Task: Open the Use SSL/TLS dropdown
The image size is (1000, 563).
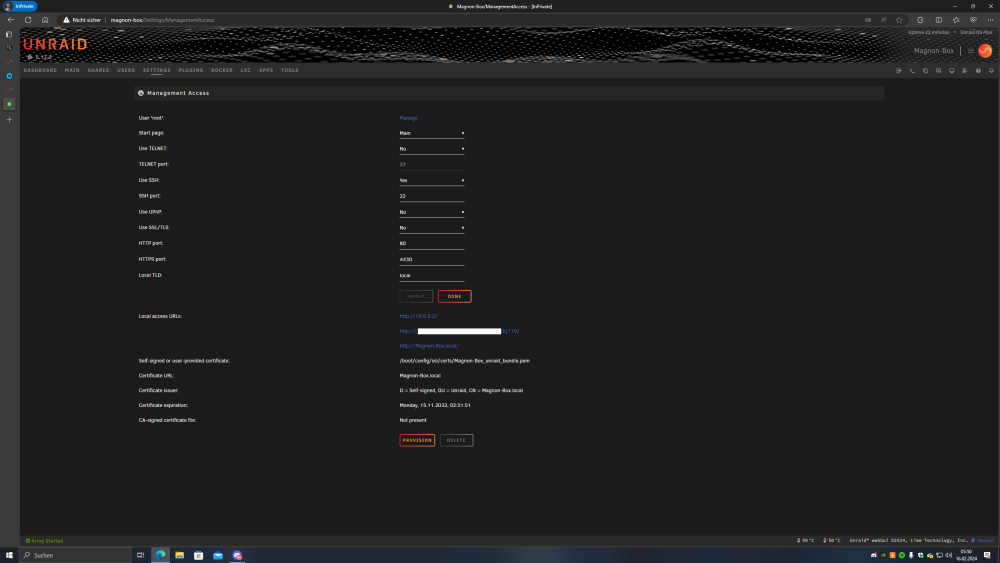Action: tap(432, 228)
